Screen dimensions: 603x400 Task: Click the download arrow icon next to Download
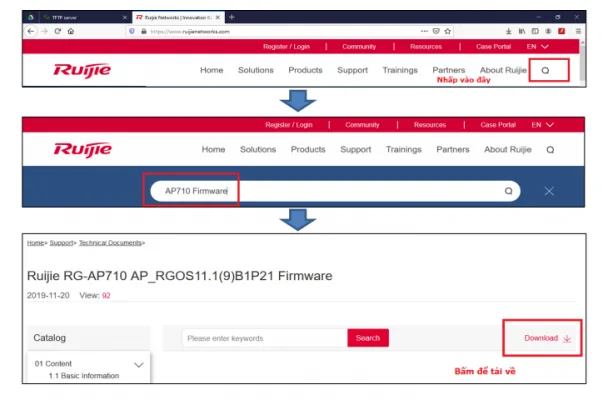coord(567,338)
